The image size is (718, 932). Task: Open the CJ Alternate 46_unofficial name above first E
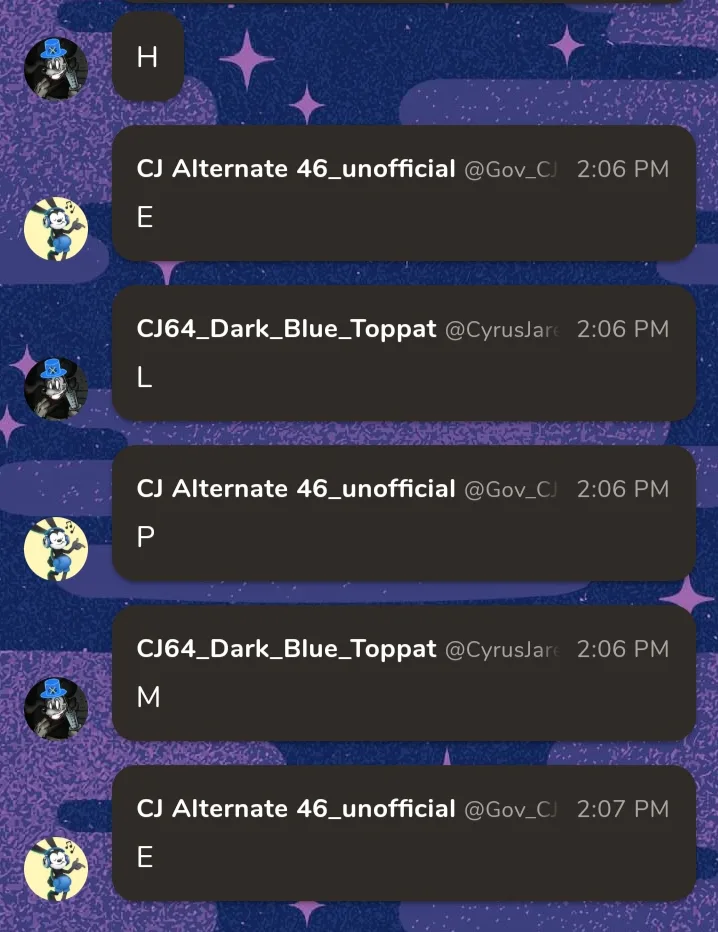click(296, 169)
